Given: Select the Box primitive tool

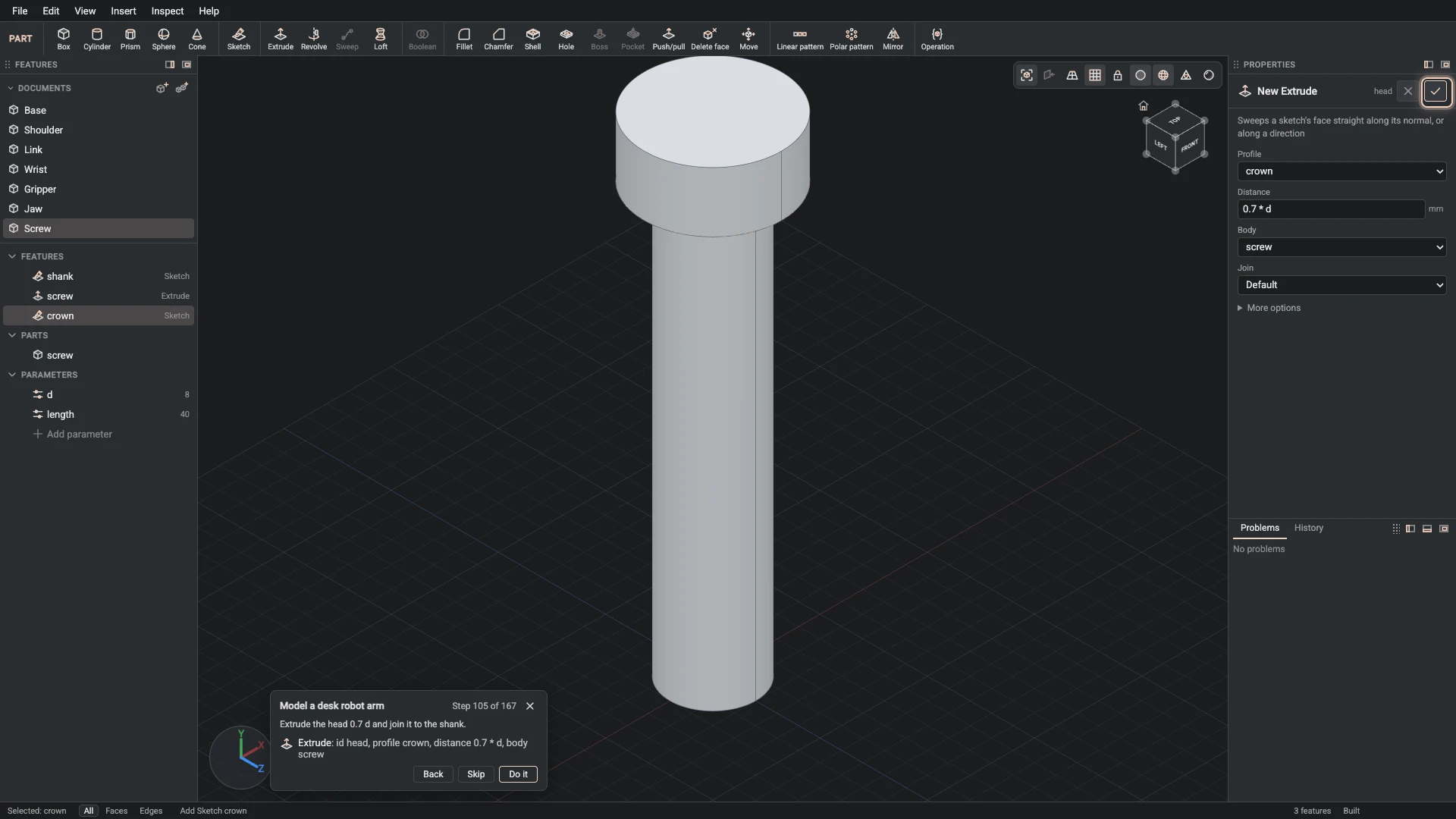Looking at the screenshot, I should 64,39.
